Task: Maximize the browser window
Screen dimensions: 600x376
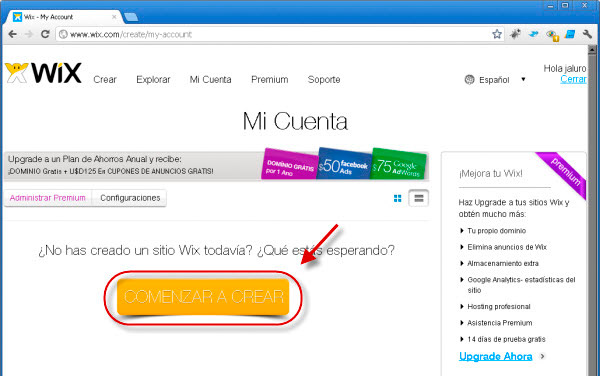Action: pyautogui.click(x=565, y=6)
